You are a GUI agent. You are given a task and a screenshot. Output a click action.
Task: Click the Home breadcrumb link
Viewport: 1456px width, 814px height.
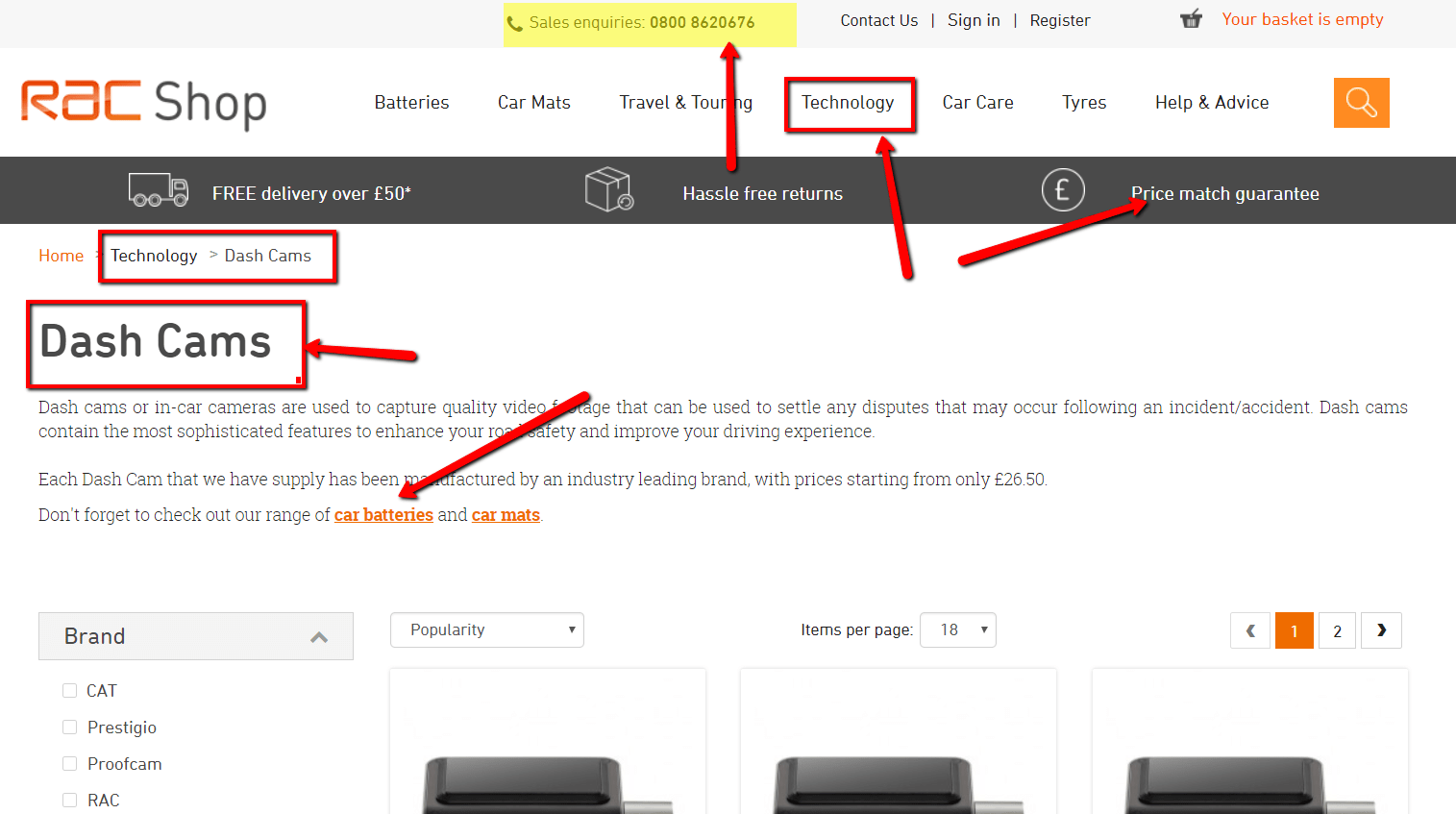point(61,256)
